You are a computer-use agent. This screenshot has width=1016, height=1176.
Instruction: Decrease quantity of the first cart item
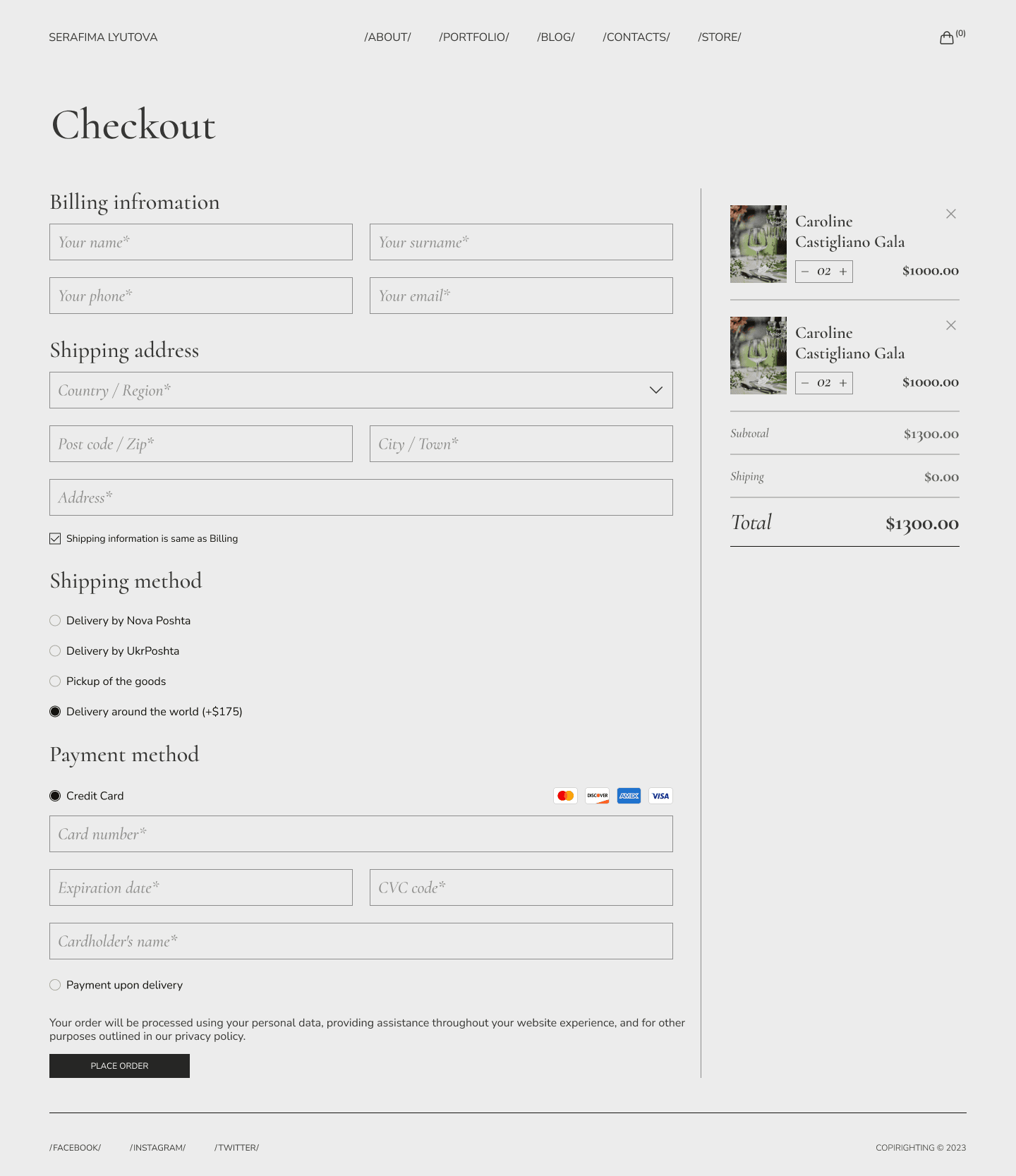[x=805, y=272]
